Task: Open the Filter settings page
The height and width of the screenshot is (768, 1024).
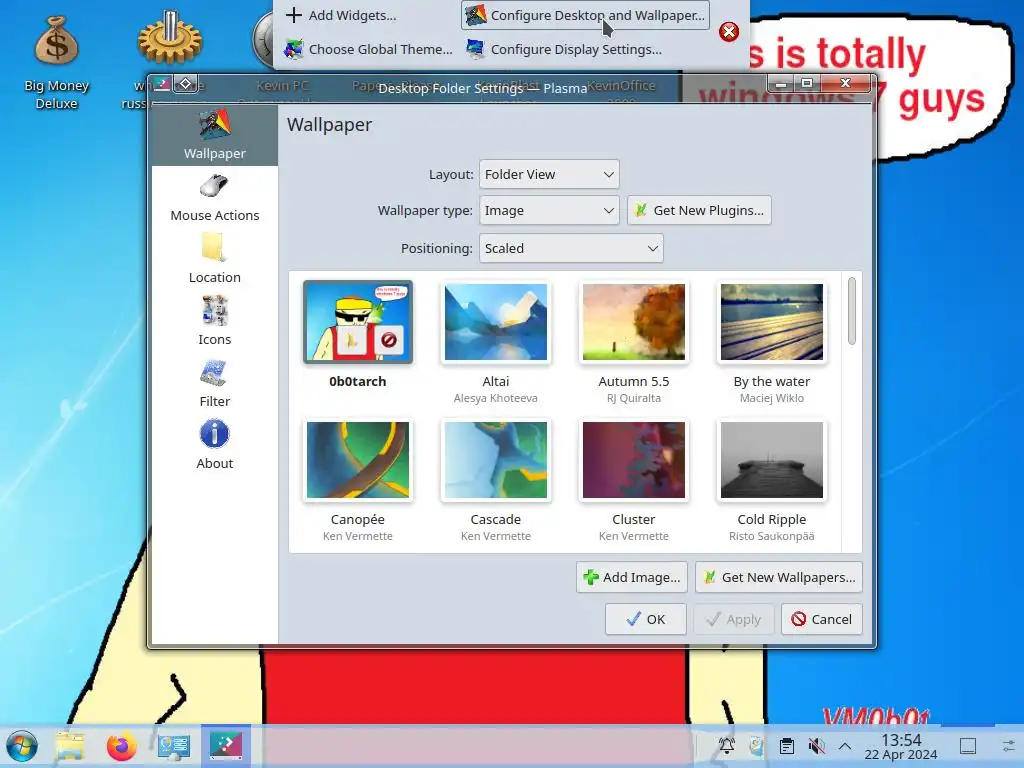Action: tap(214, 383)
